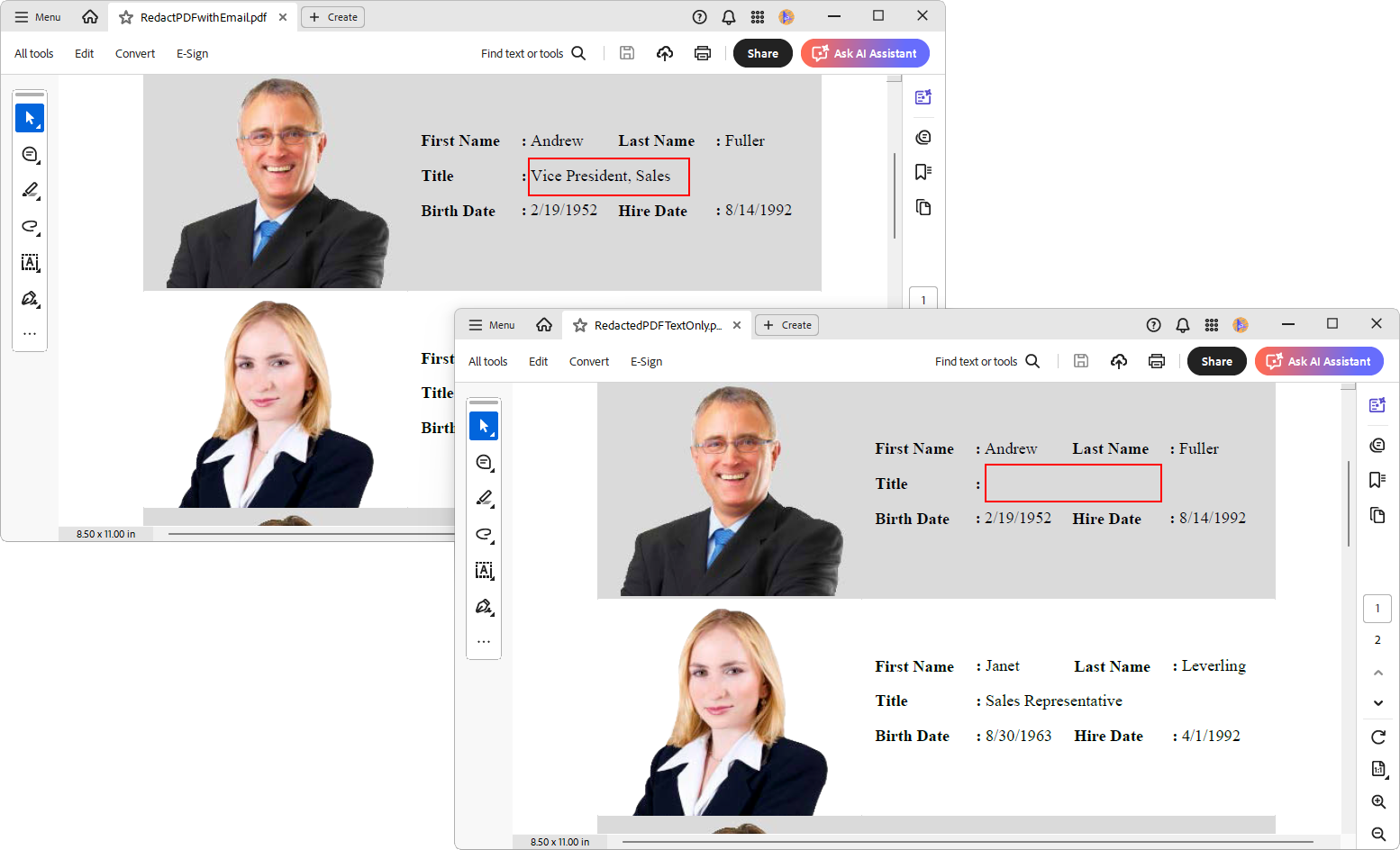Click Ask AI Assistant in the RedactPDFwithEmail window

click(865, 53)
